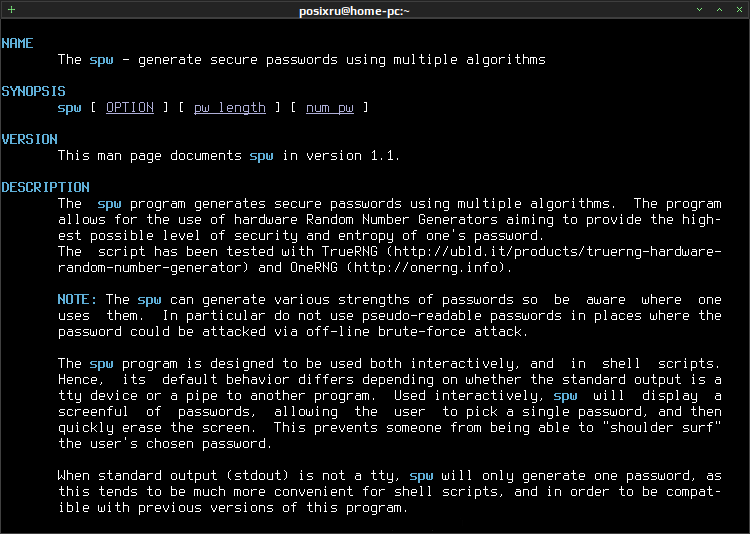The width and height of the screenshot is (750, 534).
Task: Click the VERSION section heading
Action: point(30,139)
